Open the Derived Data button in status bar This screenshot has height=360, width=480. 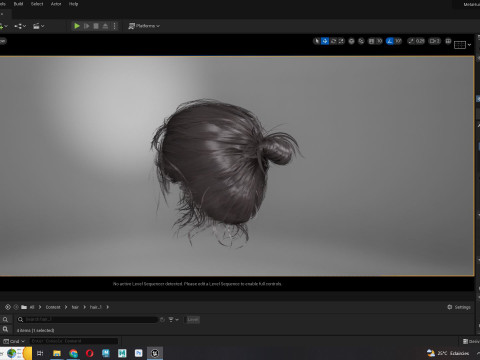(471, 341)
